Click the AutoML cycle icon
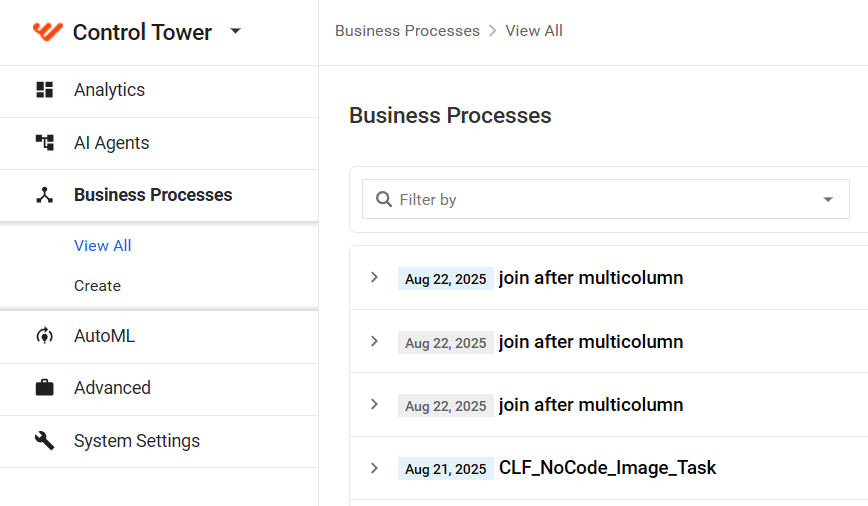The width and height of the screenshot is (868, 506). (44, 335)
